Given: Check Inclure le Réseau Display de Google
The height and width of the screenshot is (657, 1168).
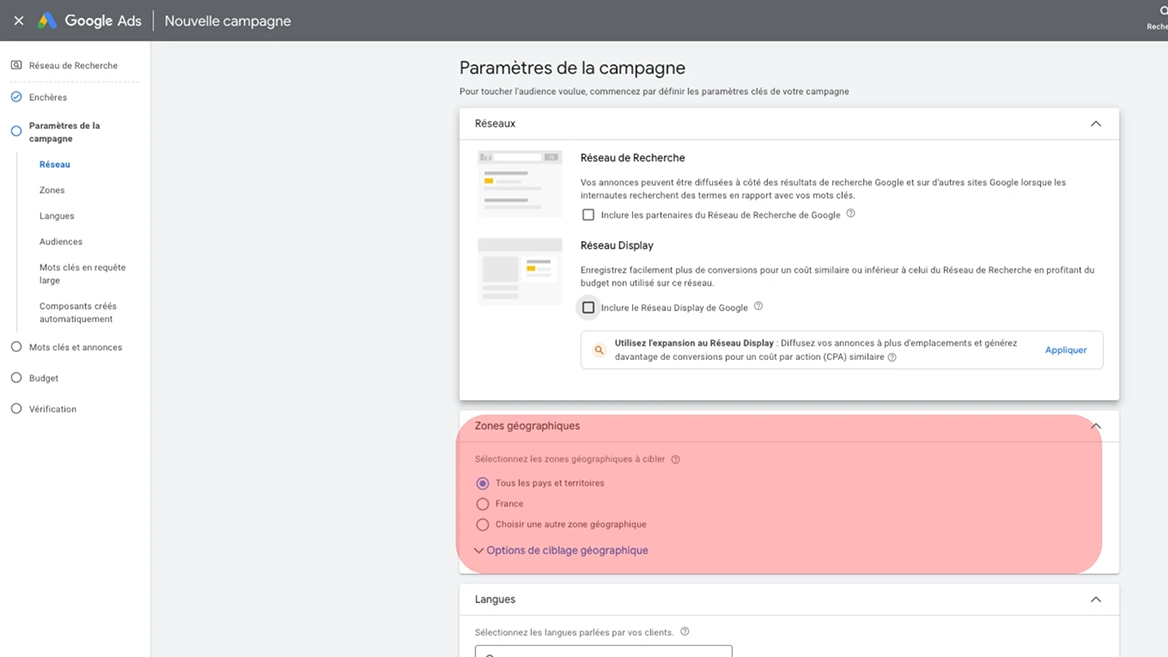Looking at the screenshot, I should click(x=588, y=307).
